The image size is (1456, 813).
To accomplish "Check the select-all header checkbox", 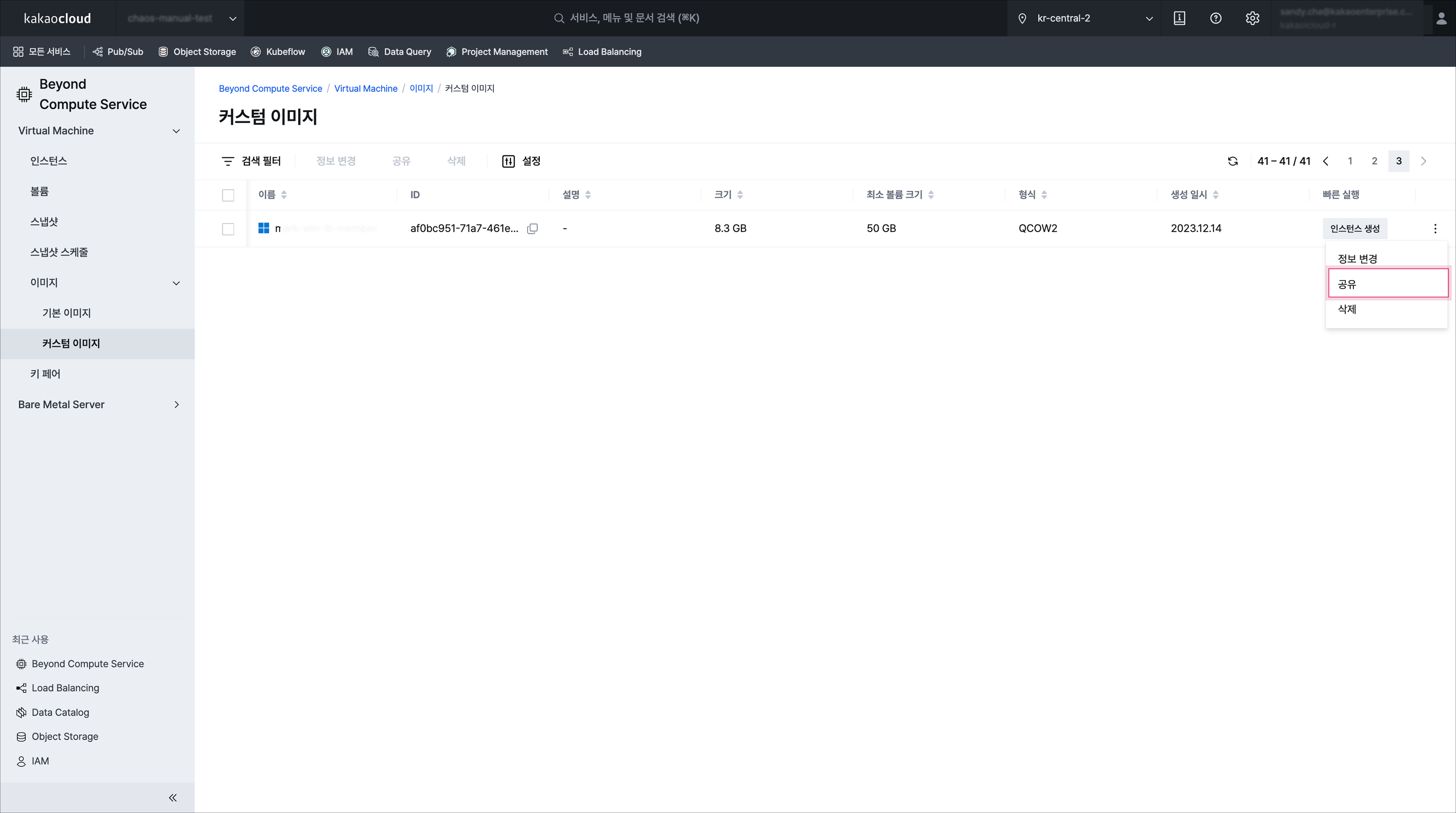I will point(228,195).
